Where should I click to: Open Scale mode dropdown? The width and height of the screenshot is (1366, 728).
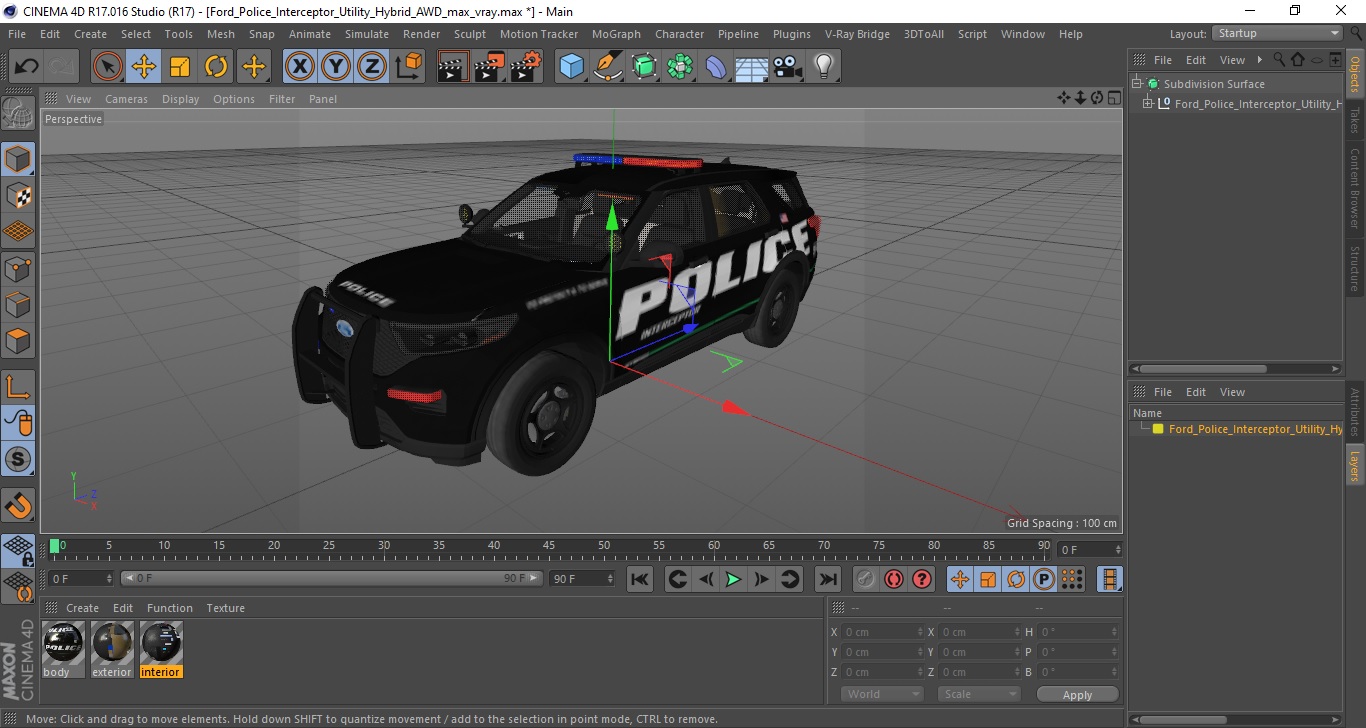[x=978, y=694]
